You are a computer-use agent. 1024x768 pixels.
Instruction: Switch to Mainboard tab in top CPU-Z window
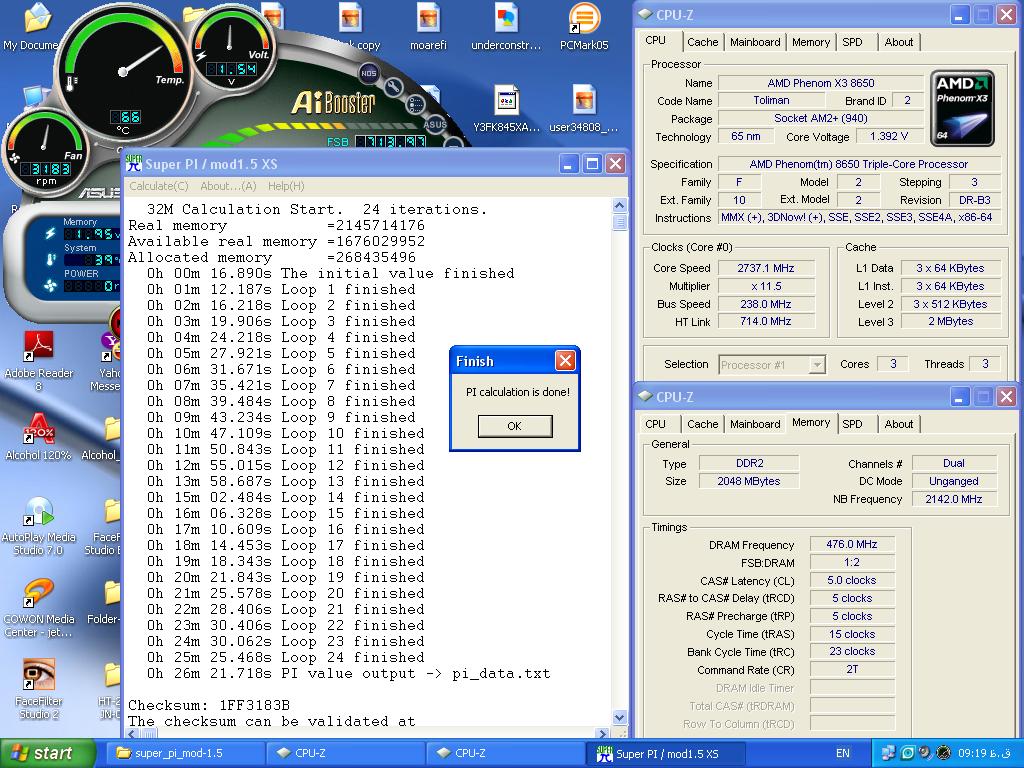tap(755, 42)
